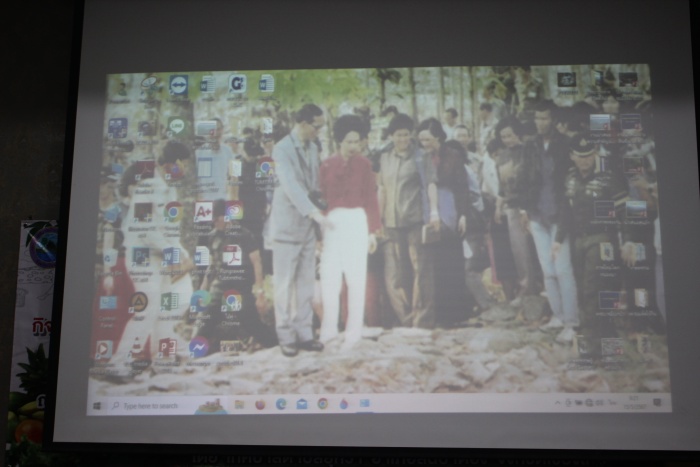Image resolution: width=700 pixels, height=467 pixels.
Task: Select the Word document beside the PDF file
Action: pyautogui.click(x=201, y=257)
